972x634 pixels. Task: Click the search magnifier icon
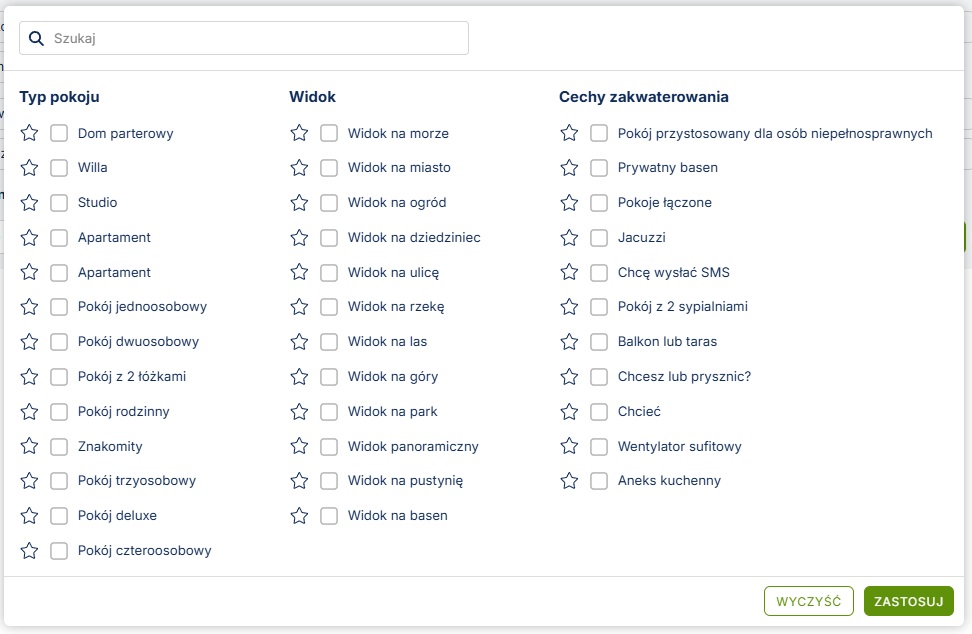pos(37,39)
